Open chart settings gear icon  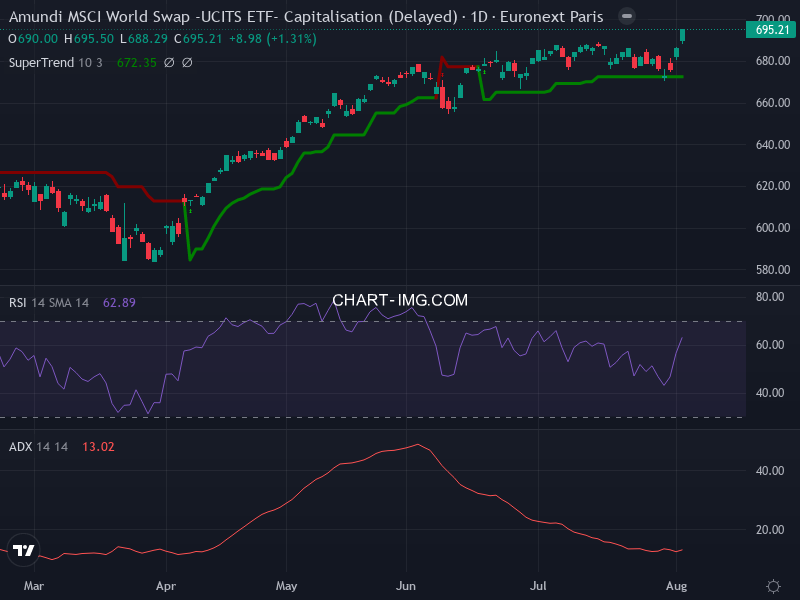pos(773,586)
